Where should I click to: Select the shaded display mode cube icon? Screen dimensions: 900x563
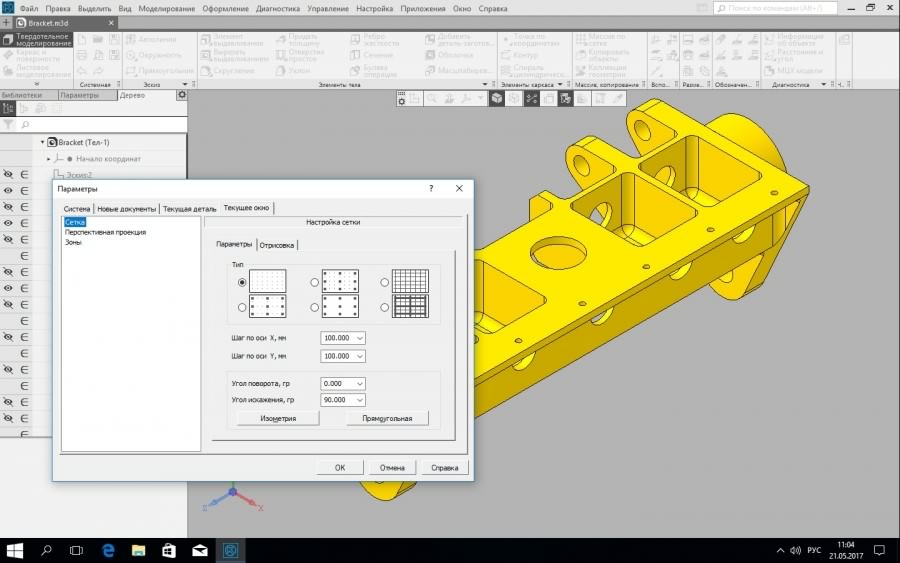[x=496, y=99]
